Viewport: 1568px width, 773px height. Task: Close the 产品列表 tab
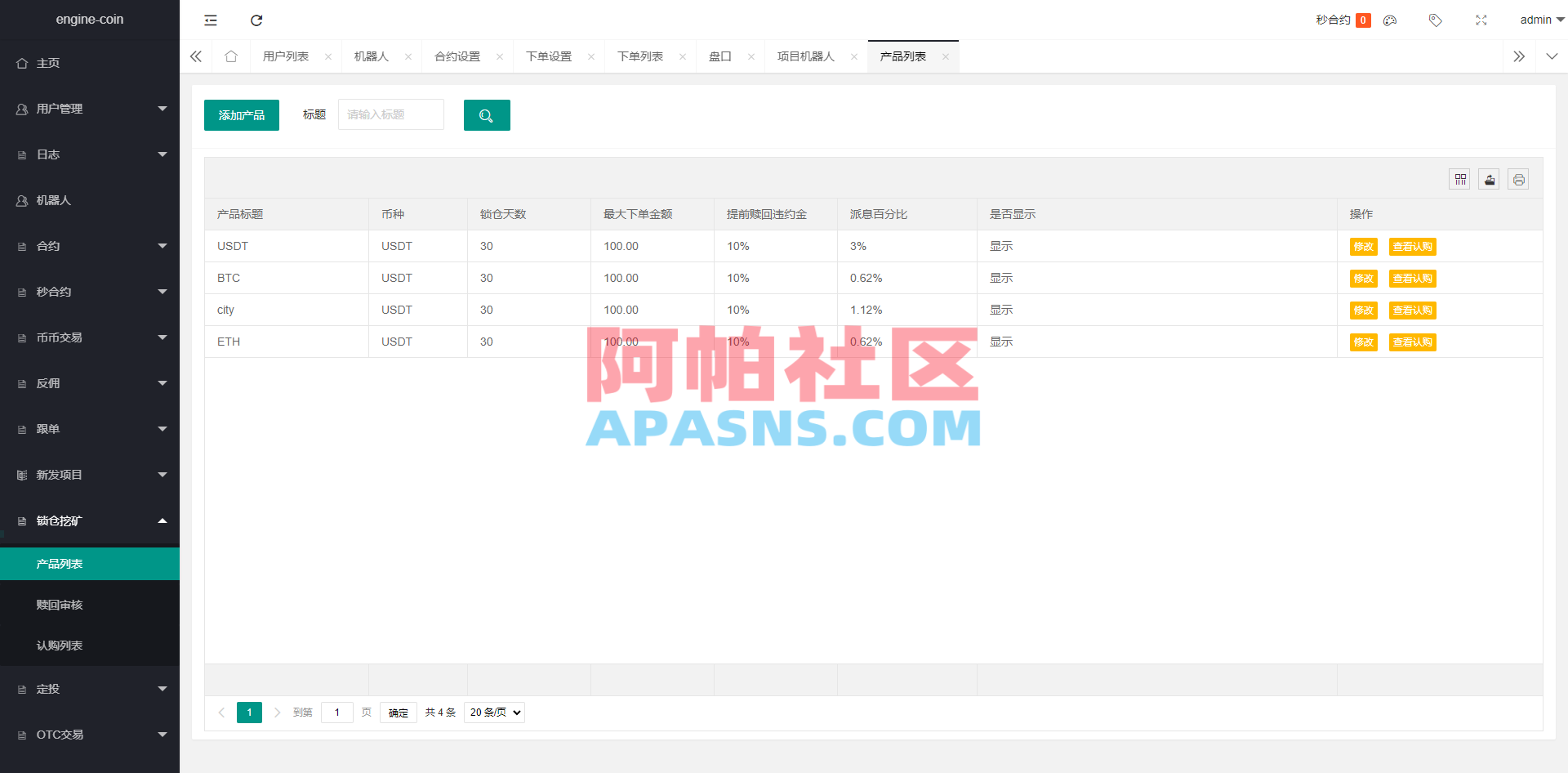pyautogui.click(x=946, y=57)
